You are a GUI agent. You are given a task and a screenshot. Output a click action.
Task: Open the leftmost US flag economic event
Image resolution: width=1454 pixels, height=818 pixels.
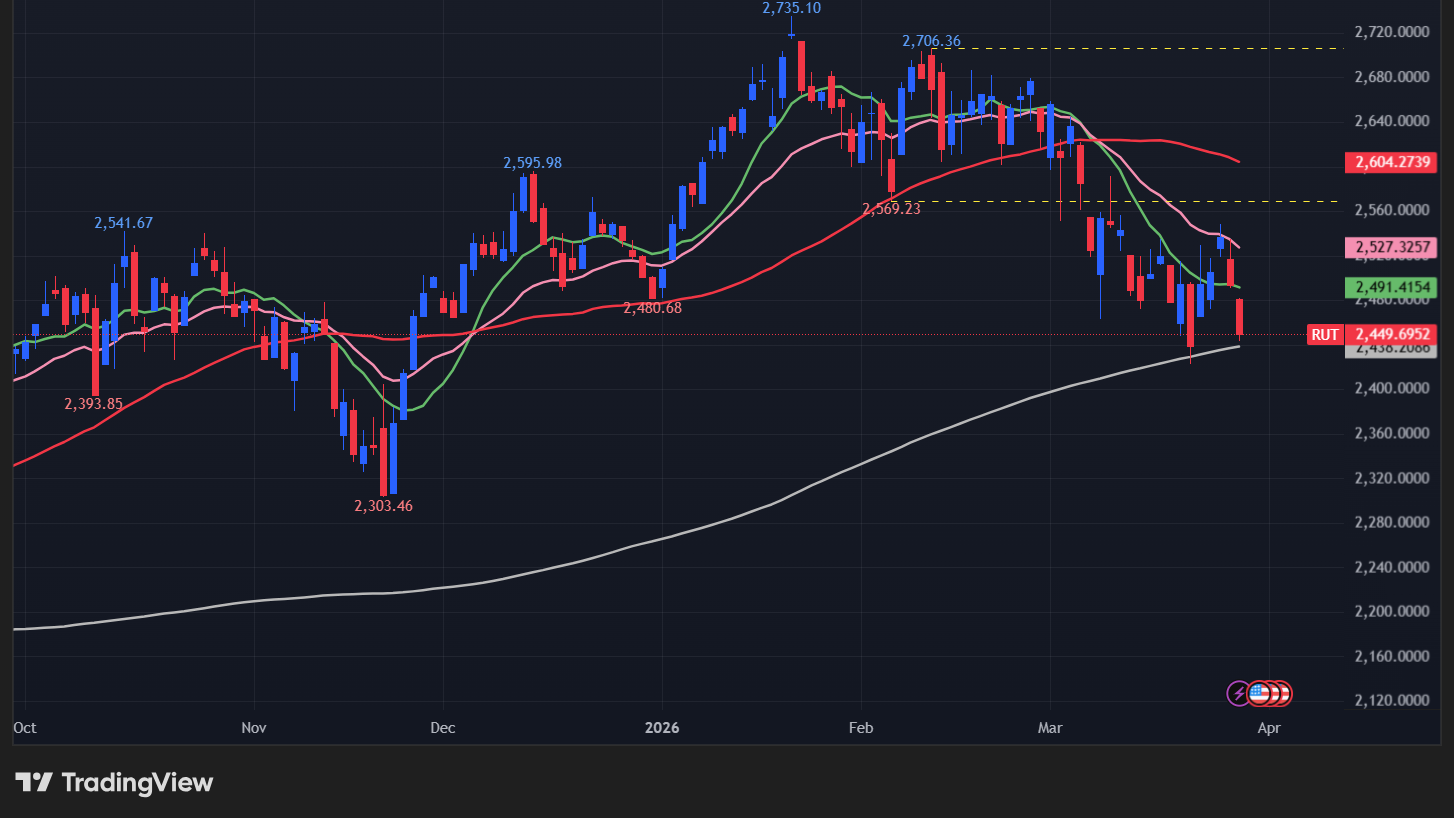coord(1257,693)
